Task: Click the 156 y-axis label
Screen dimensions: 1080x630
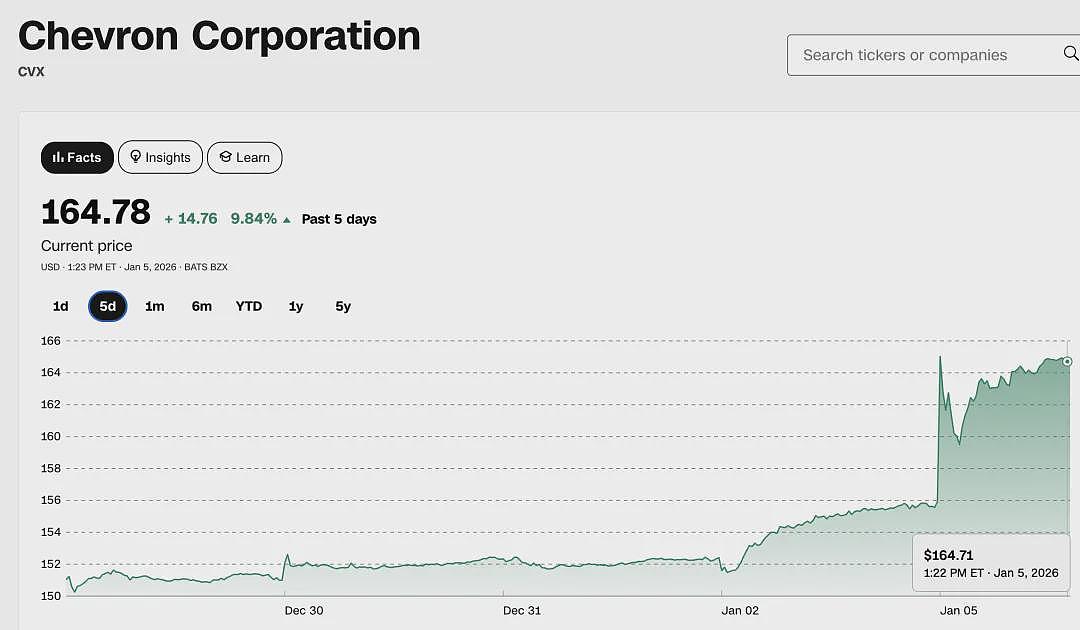Action: coord(51,501)
